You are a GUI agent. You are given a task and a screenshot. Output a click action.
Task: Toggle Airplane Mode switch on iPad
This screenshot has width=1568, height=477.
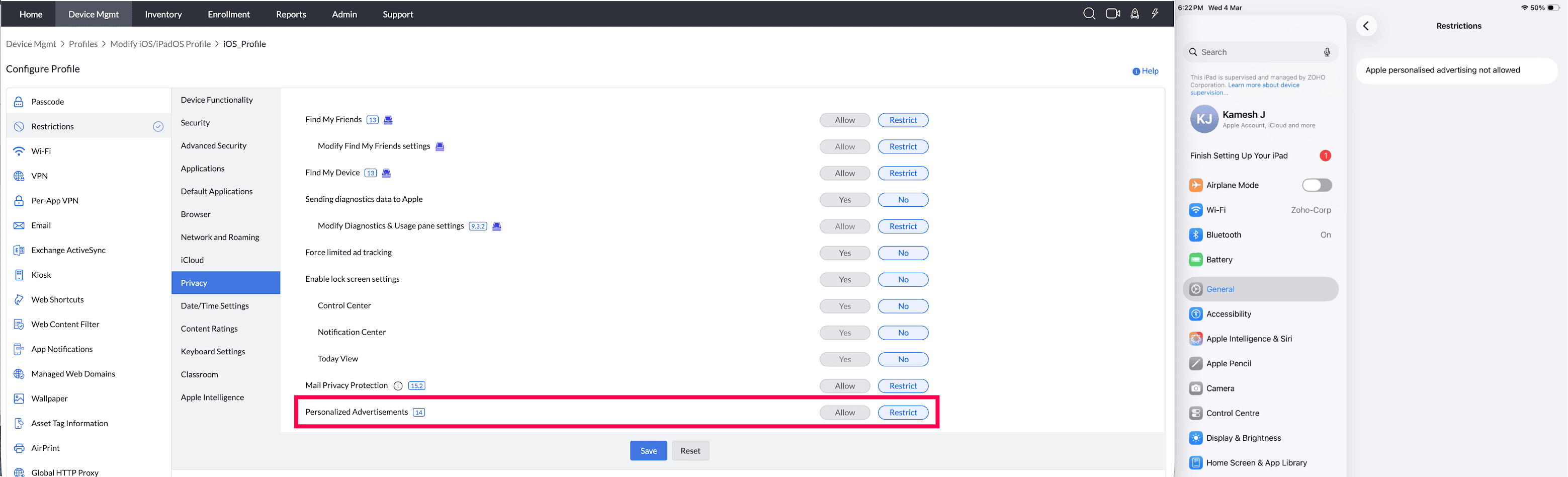tap(1317, 185)
